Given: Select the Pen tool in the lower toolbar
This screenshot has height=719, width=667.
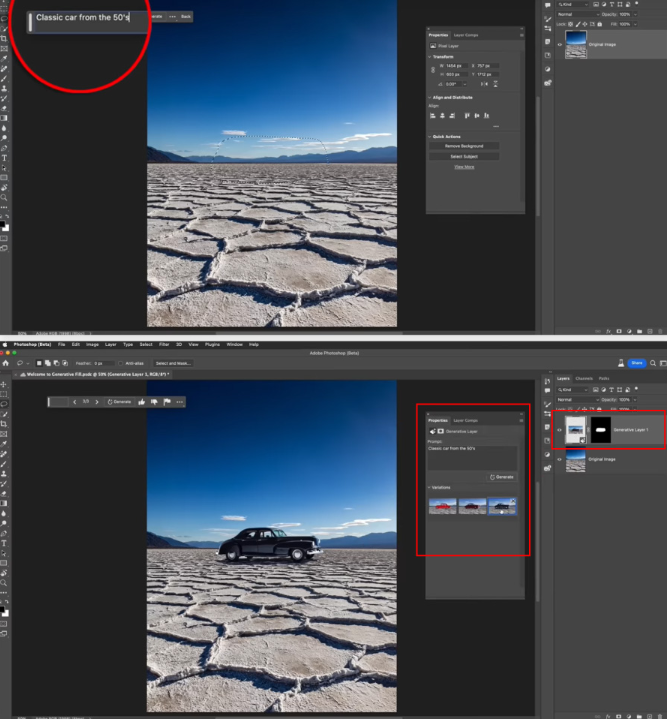Looking at the screenshot, I should click(x=4, y=533).
